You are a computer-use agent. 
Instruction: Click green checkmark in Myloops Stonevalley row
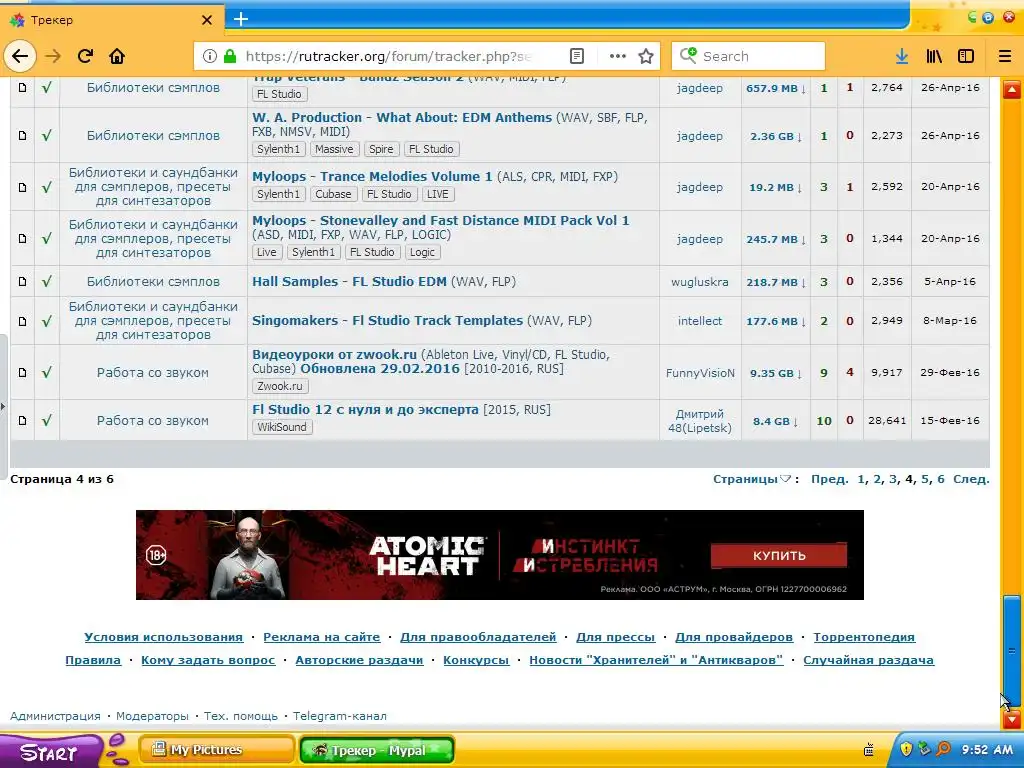[x=46, y=238]
